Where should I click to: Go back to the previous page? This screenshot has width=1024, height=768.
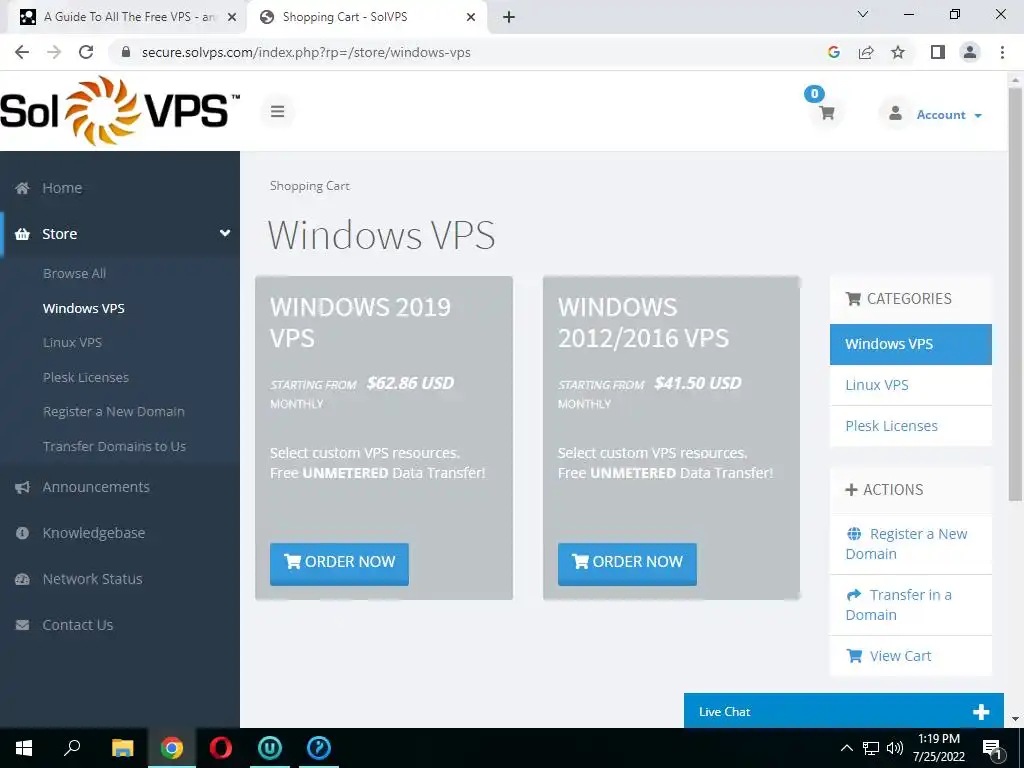click(x=22, y=52)
